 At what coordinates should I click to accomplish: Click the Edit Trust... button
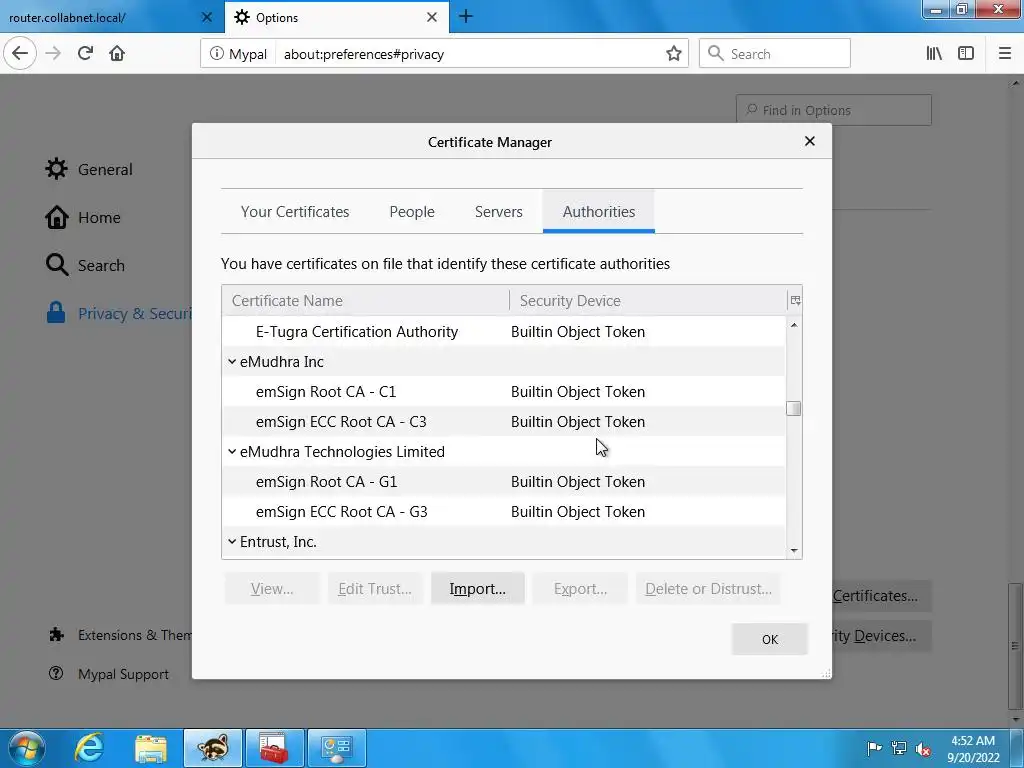coord(375,588)
